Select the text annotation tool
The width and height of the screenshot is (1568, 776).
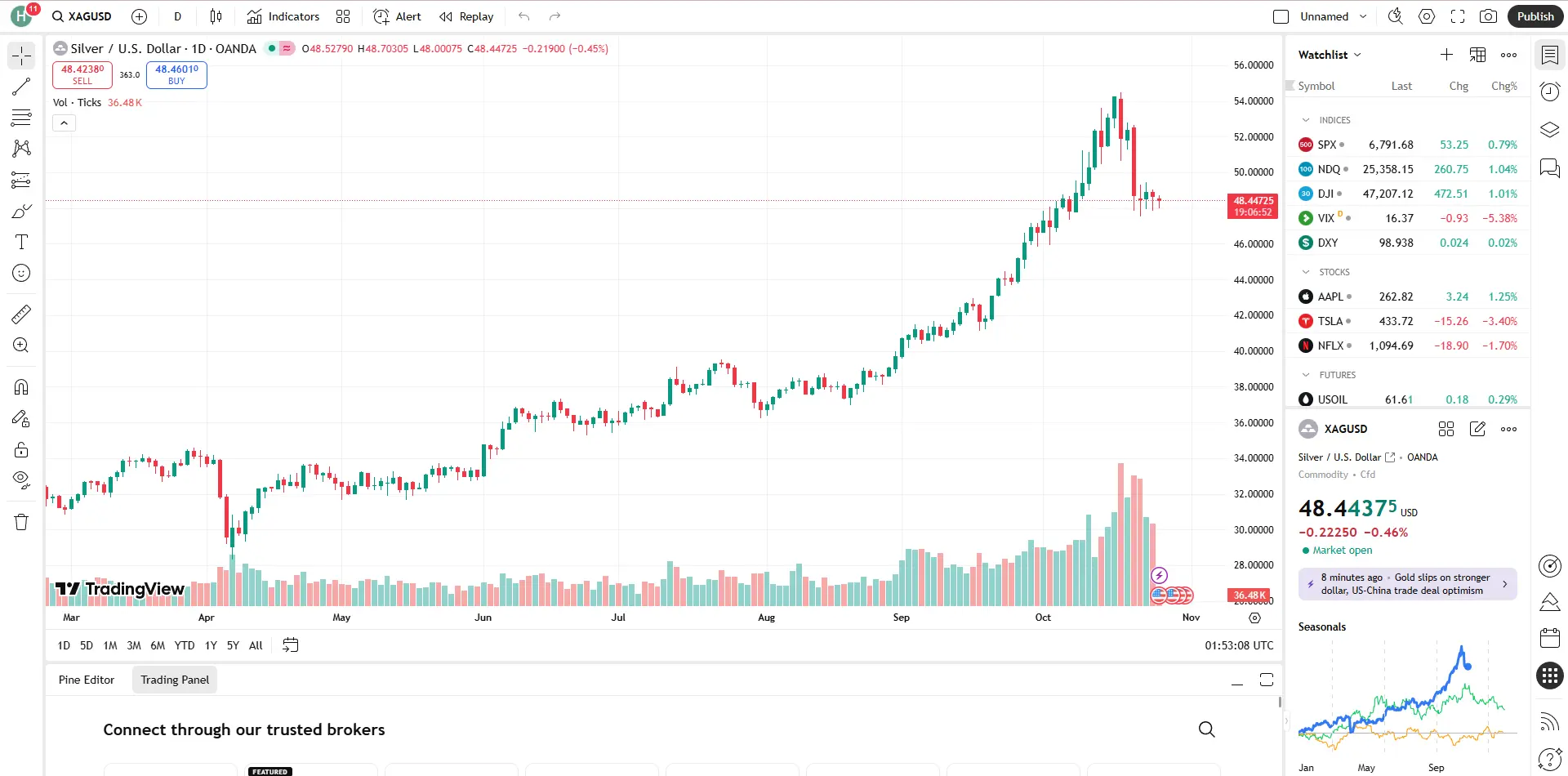coord(21,242)
